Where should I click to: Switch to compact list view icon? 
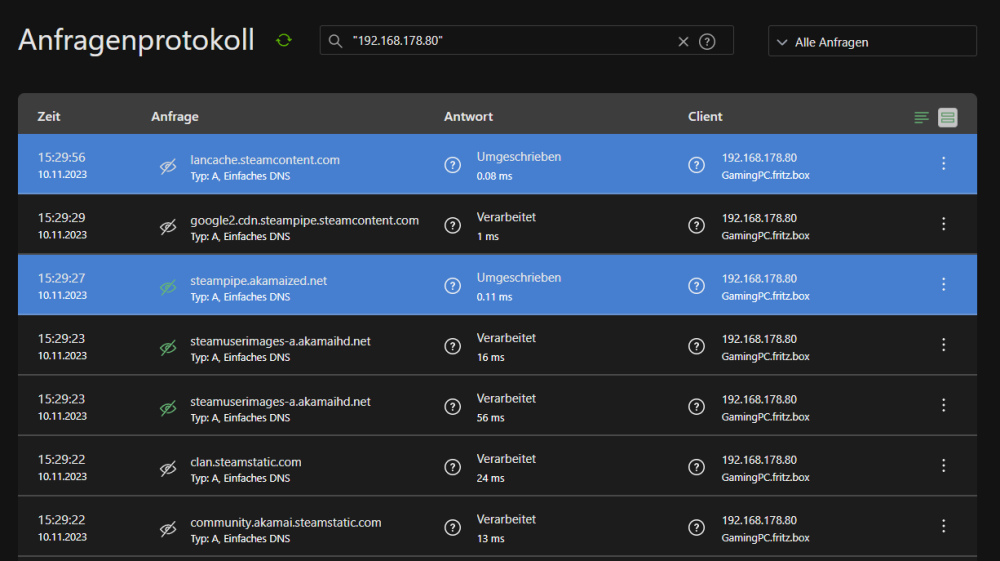click(x=921, y=117)
